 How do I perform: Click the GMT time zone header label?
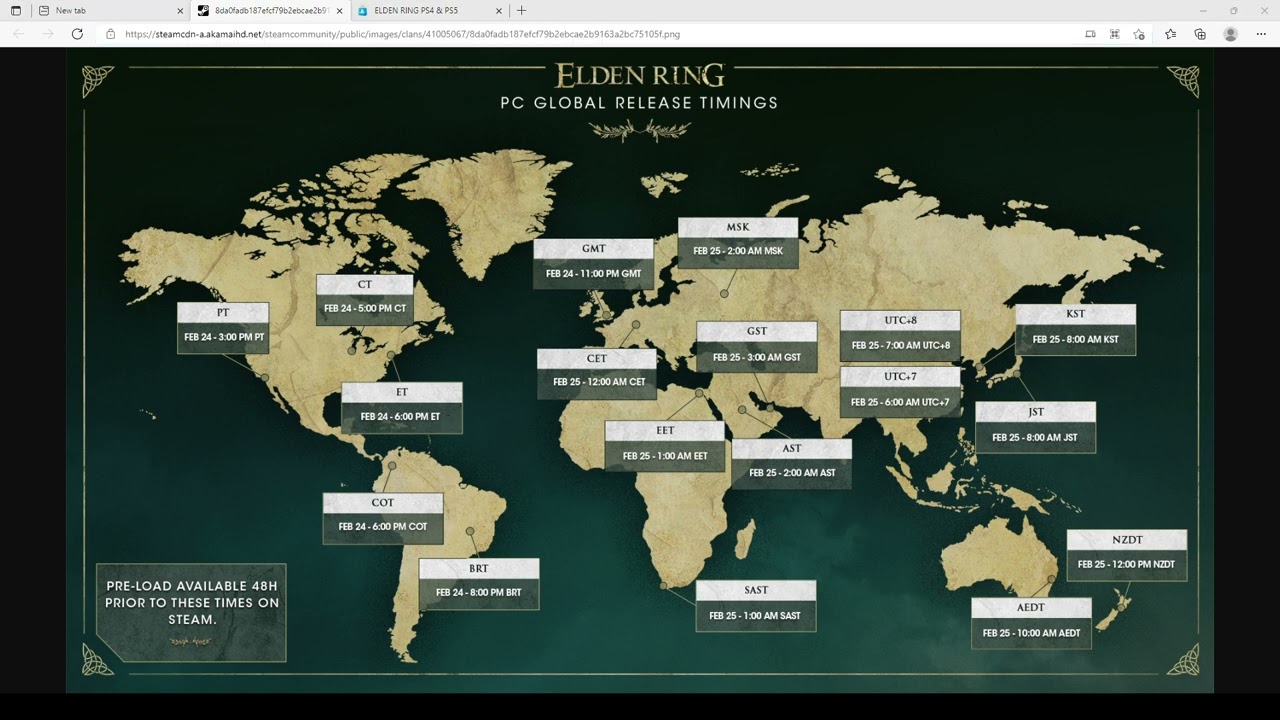[x=594, y=248]
